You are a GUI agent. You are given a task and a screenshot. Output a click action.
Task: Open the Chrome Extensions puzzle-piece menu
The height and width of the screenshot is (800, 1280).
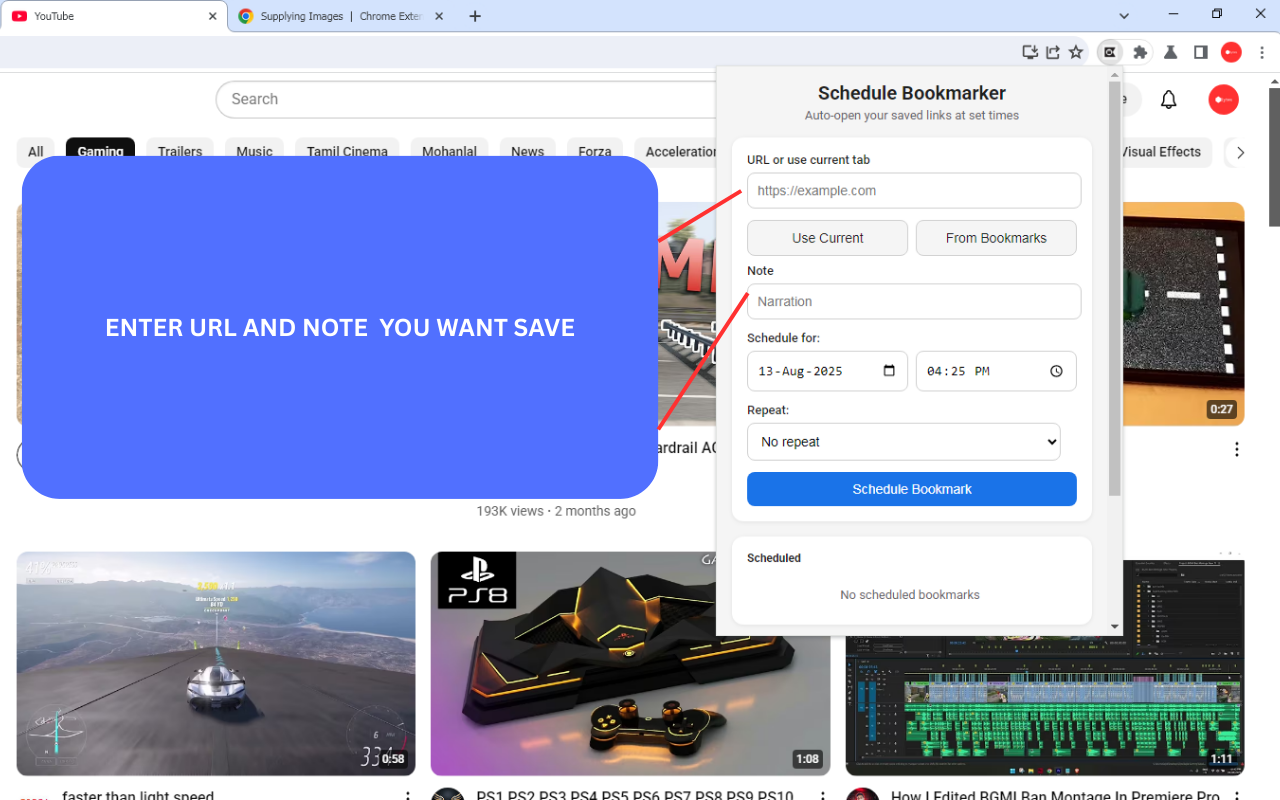(x=1140, y=52)
